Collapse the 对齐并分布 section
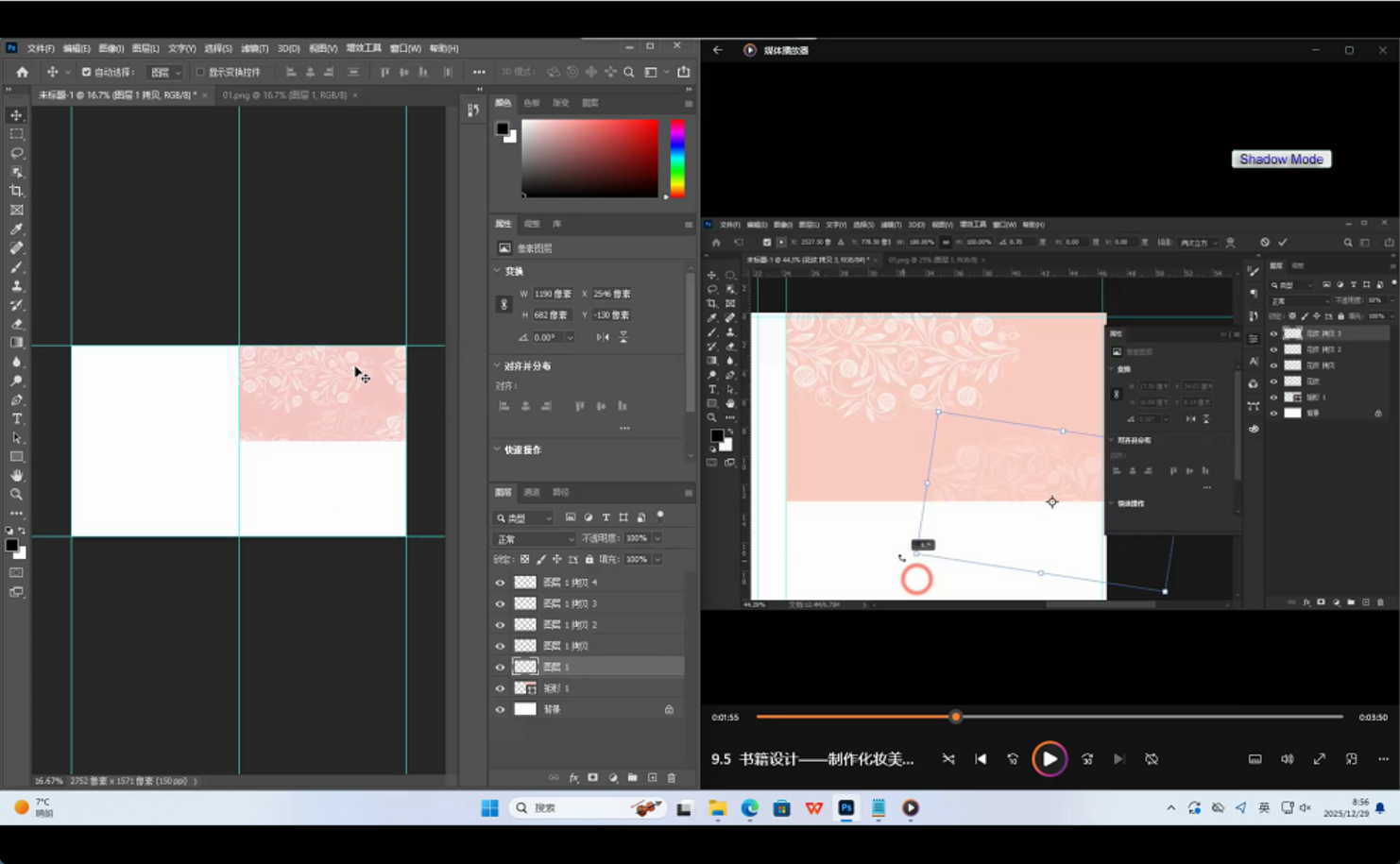 point(498,365)
